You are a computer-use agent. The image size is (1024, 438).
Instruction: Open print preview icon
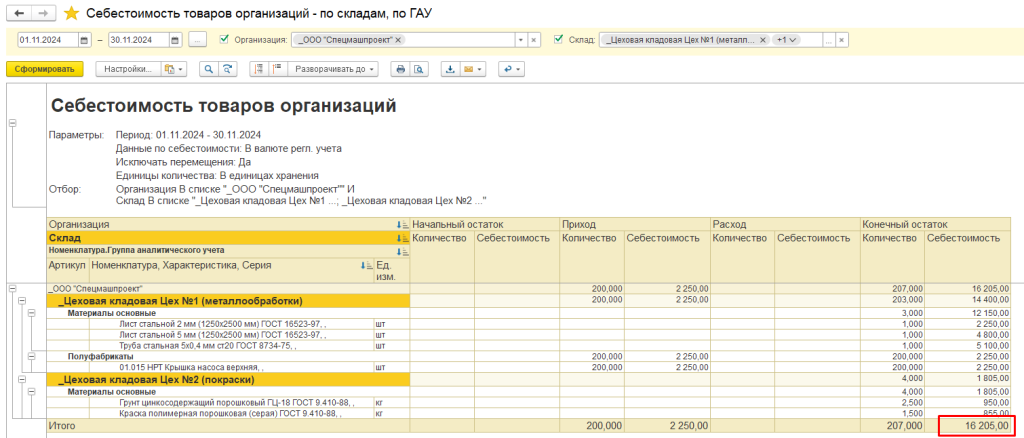click(x=418, y=69)
